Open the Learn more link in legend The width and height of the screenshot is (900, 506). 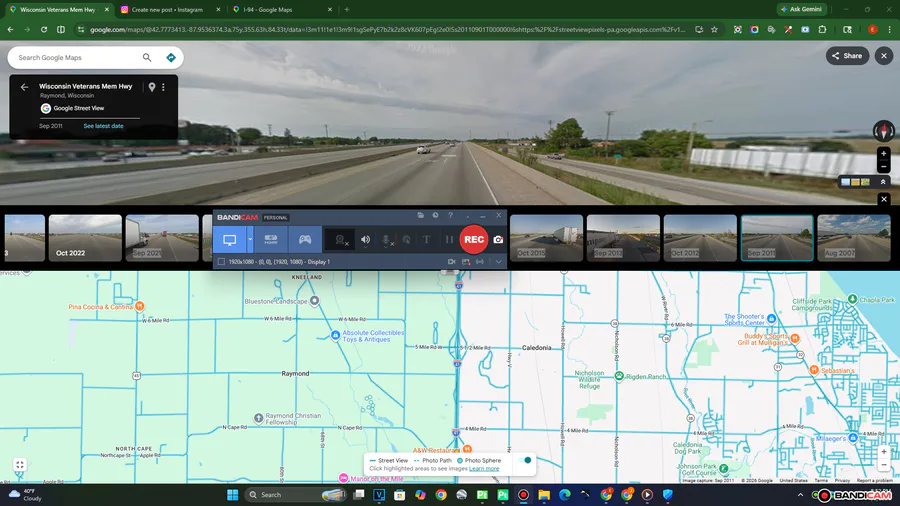pos(484,469)
